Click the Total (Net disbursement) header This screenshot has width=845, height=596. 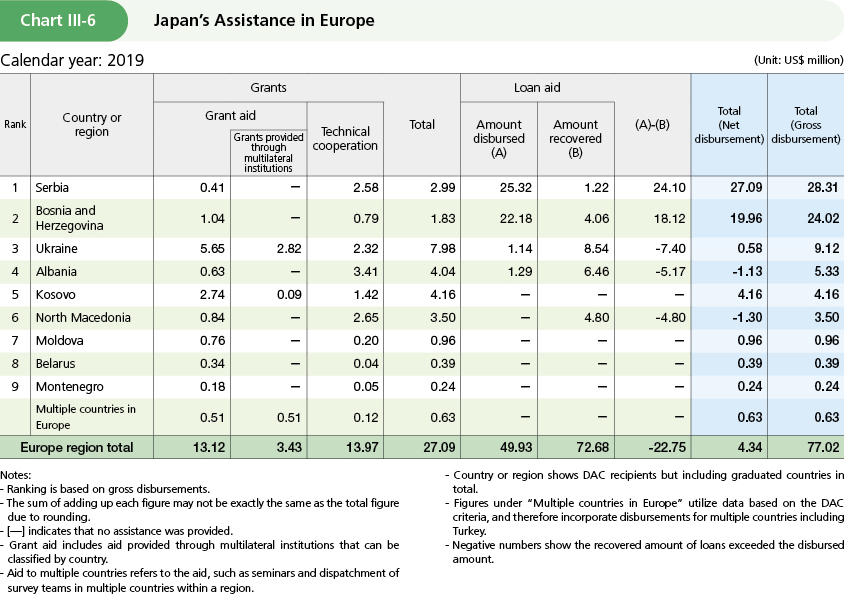[728, 125]
